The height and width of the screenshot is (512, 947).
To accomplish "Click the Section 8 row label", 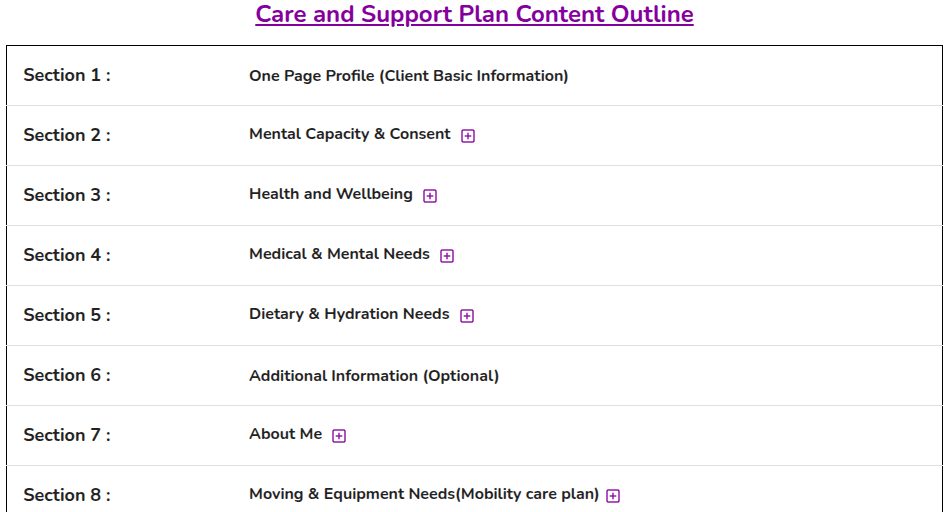I will (x=67, y=495).
